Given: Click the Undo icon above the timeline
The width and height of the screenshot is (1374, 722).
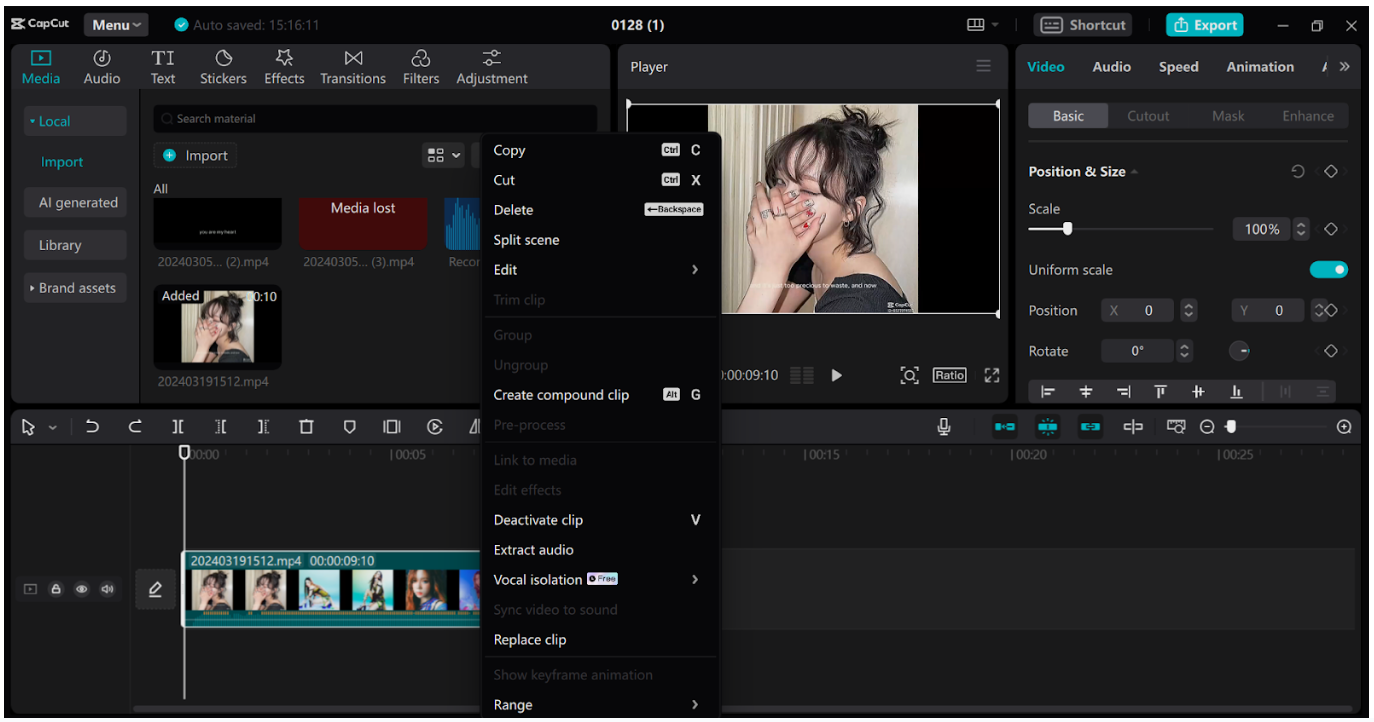Looking at the screenshot, I should 92,427.
